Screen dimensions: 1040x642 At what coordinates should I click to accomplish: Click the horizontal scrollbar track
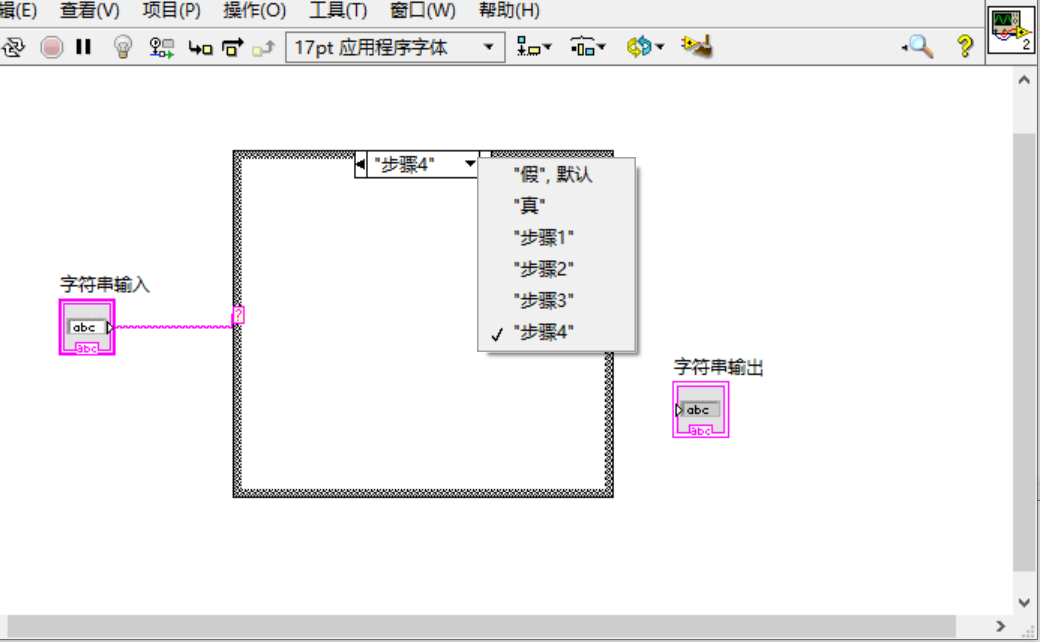coord(481,626)
